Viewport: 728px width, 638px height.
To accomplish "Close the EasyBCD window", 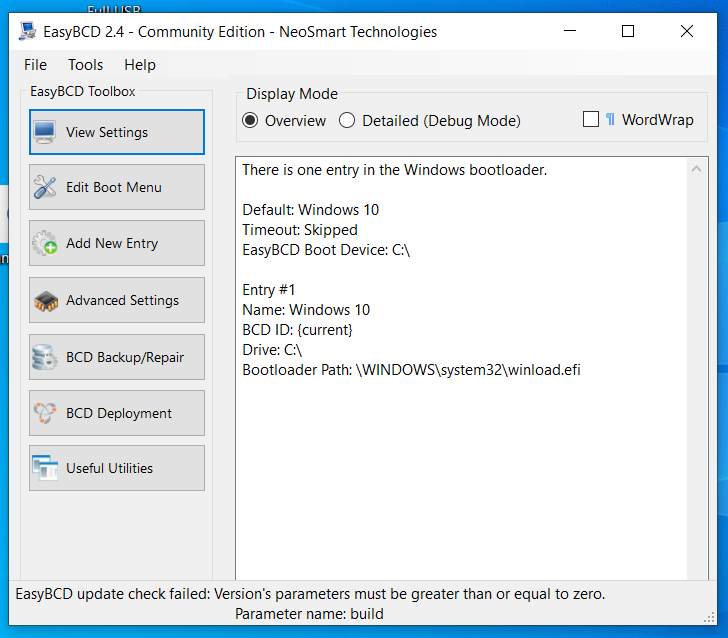I will 687,31.
